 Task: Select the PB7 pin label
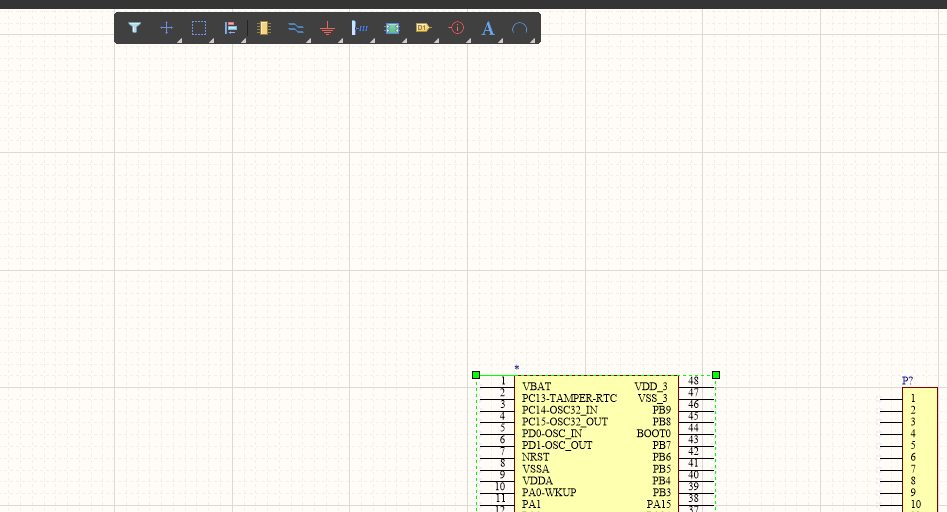pos(661,446)
